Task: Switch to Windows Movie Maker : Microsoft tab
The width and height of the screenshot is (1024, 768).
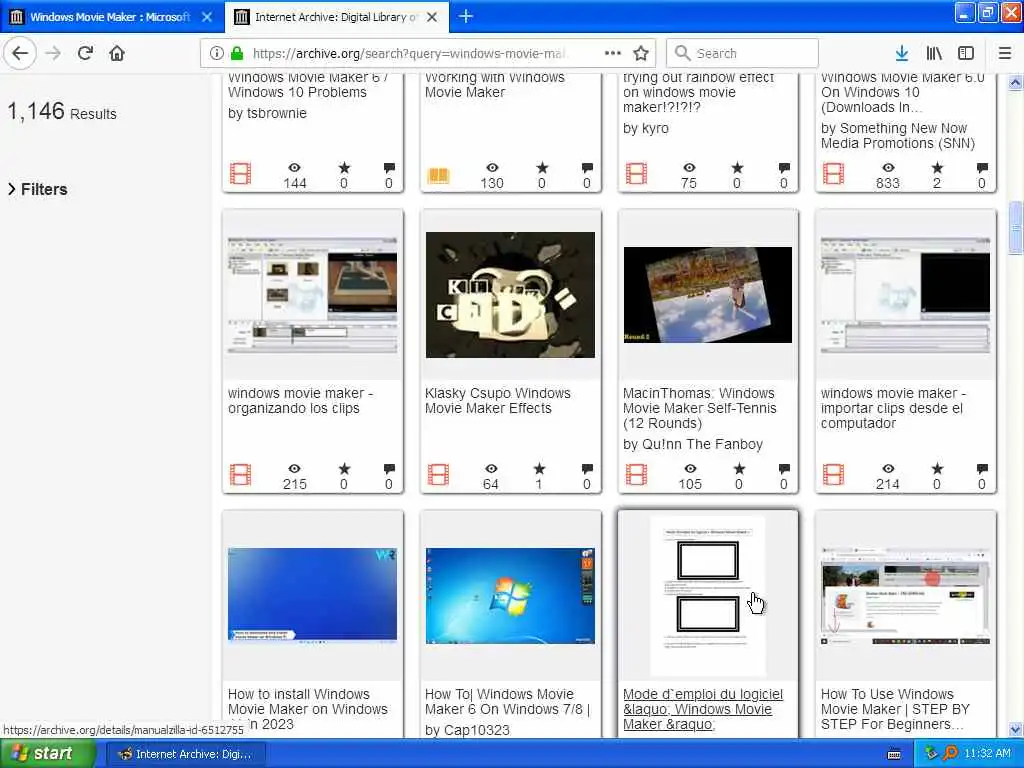Action: 111,17
